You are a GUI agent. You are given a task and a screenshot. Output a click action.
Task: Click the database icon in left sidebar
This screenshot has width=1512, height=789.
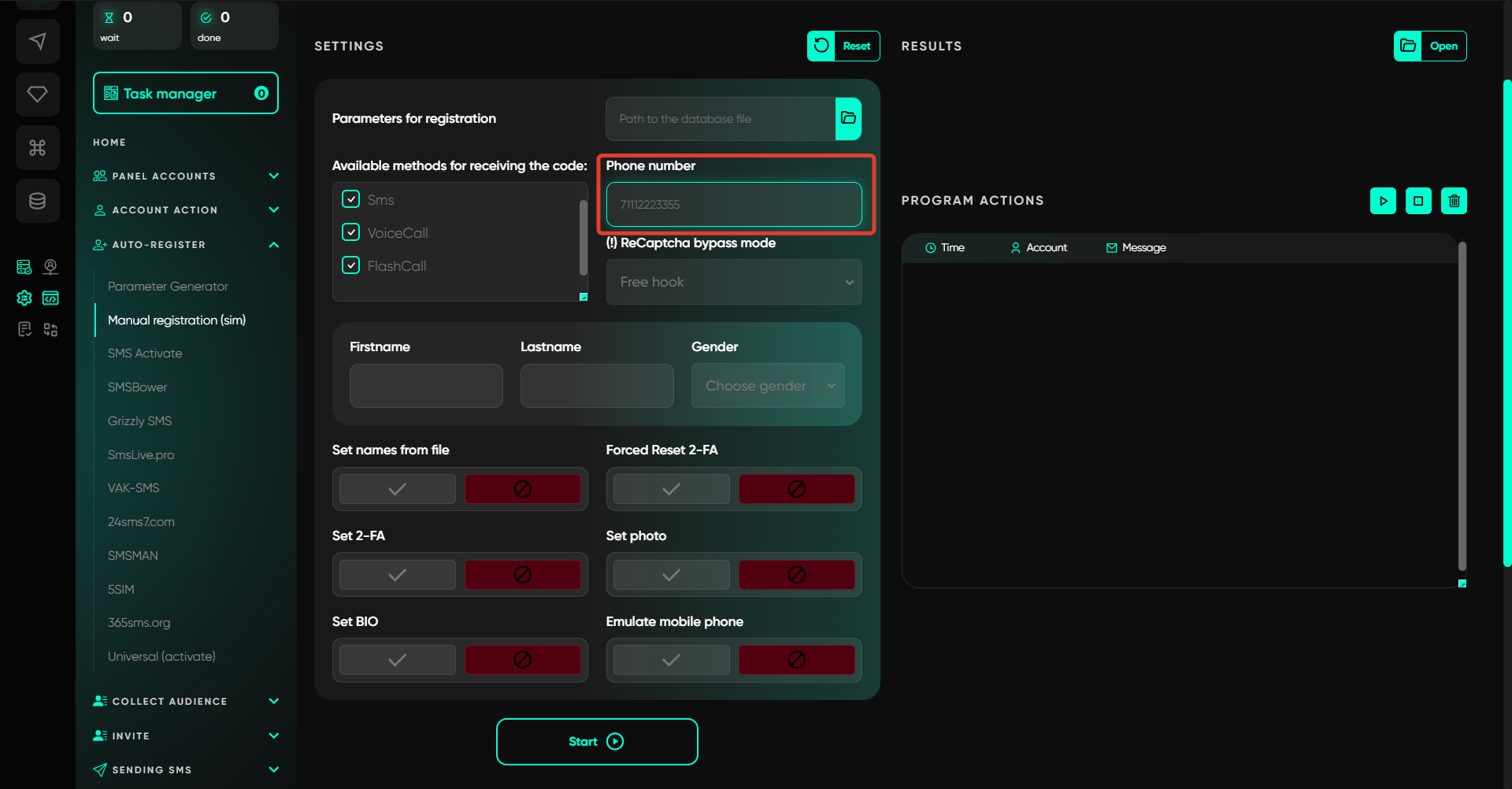(37, 201)
